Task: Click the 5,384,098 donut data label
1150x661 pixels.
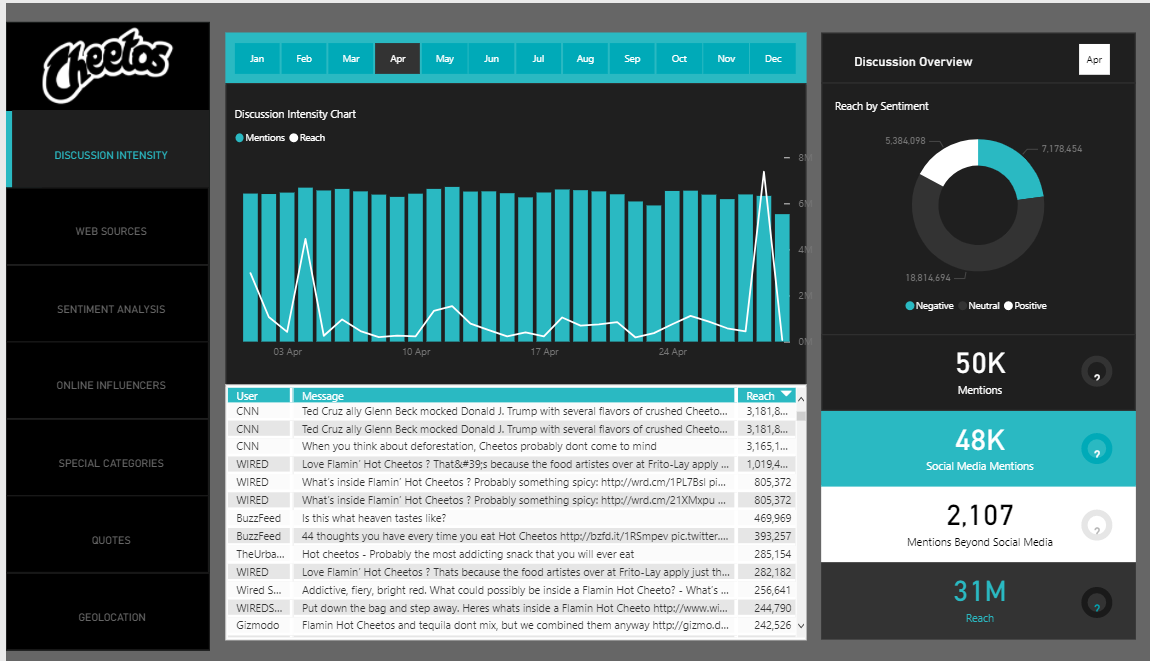Action: point(905,141)
